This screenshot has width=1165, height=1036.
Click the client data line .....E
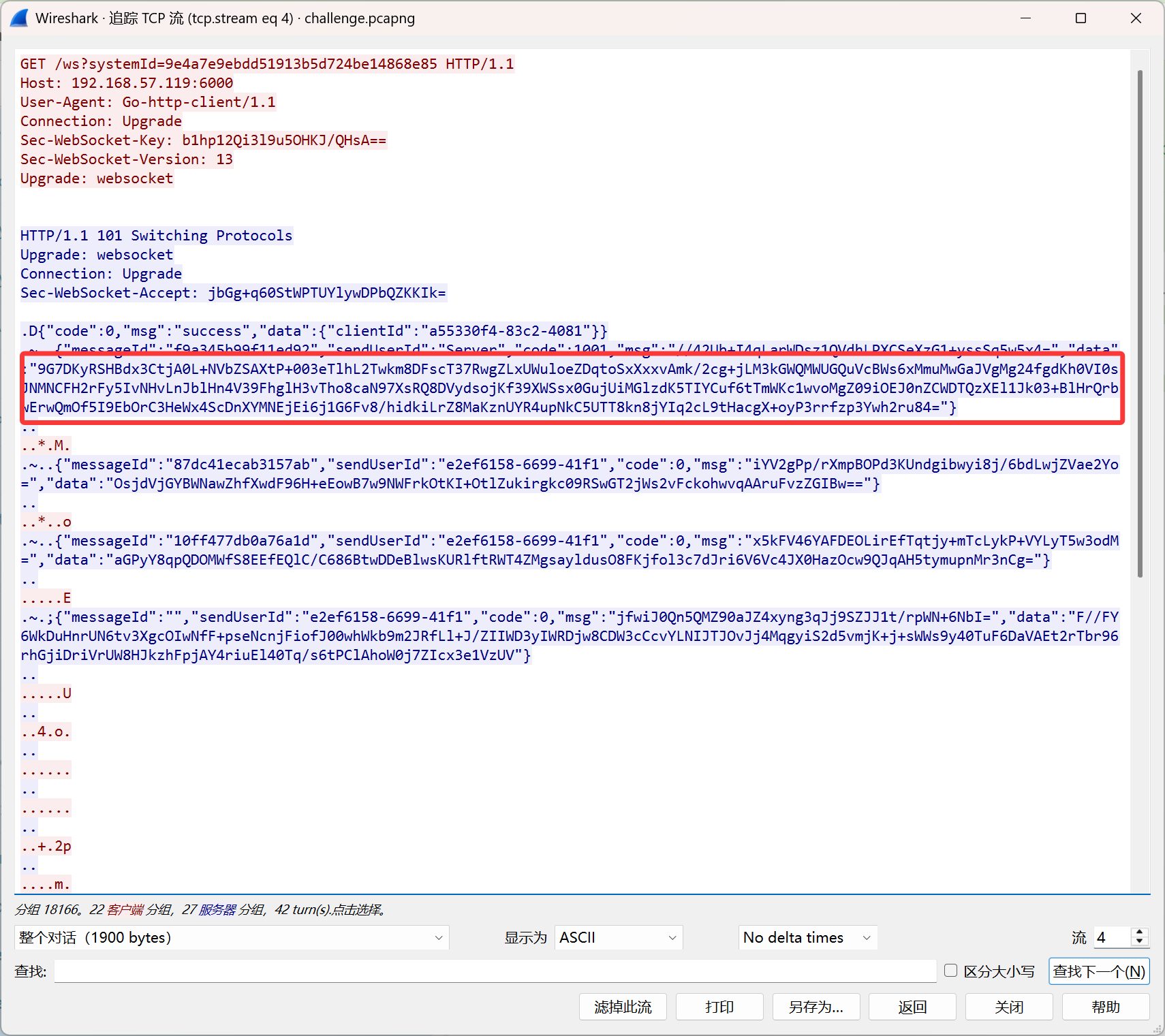(x=46, y=598)
